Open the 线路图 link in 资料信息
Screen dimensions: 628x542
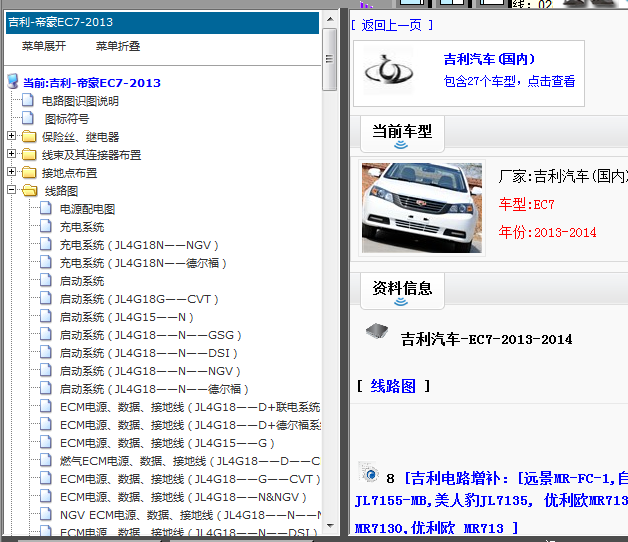coord(393,386)
